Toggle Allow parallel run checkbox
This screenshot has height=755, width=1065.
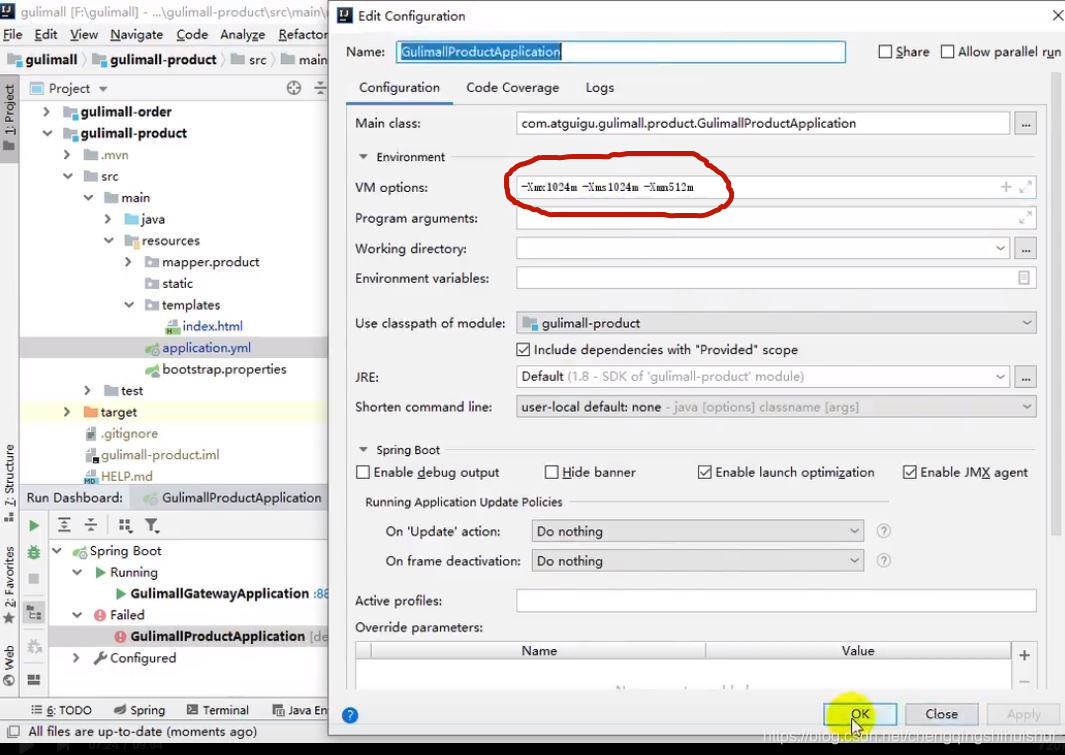click(x=947, y=52)
